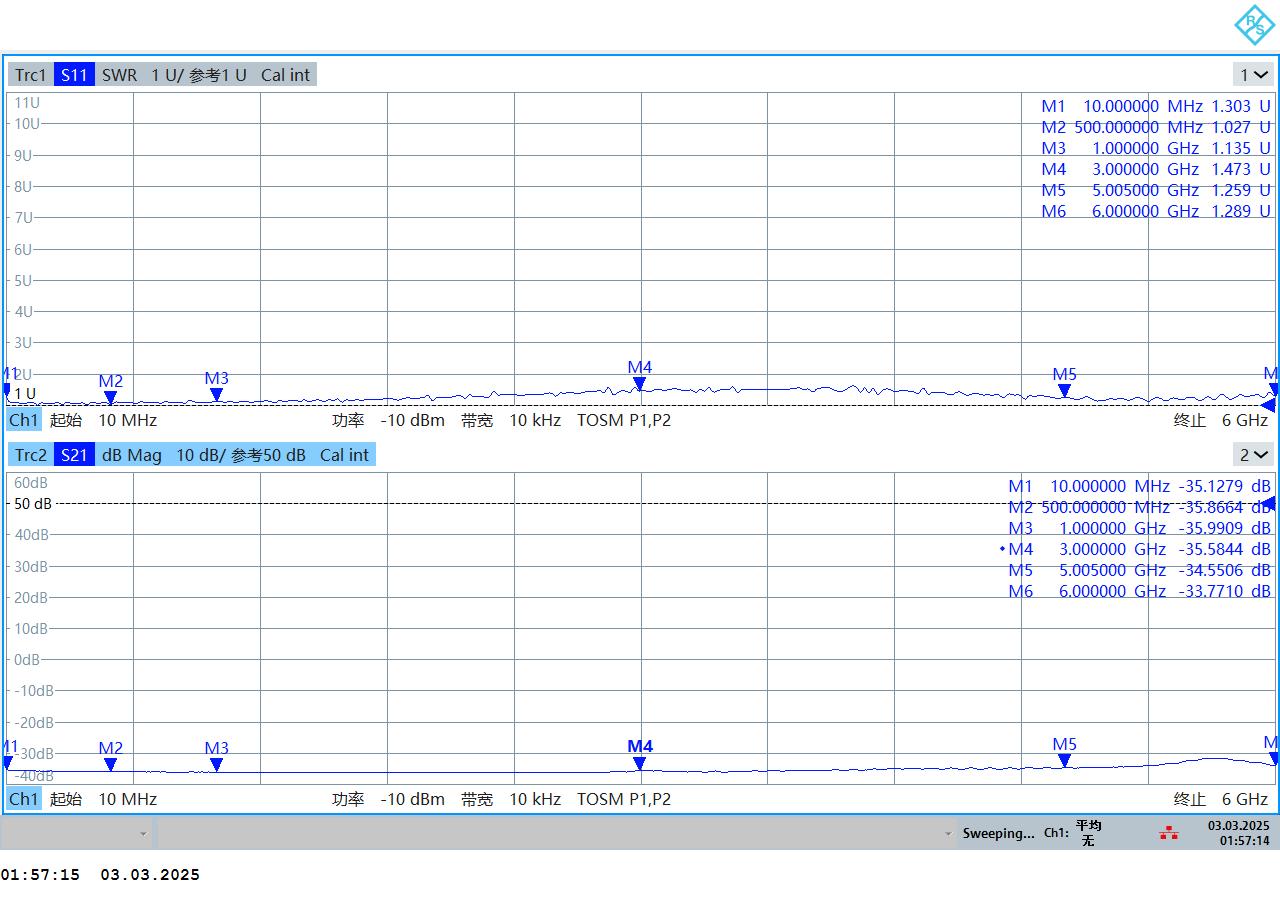Select S21 marker row M2 -35.8664 dB
Image resolution: width=1280 pixels, height=900 pixels.
click(x=1139, y=507)
